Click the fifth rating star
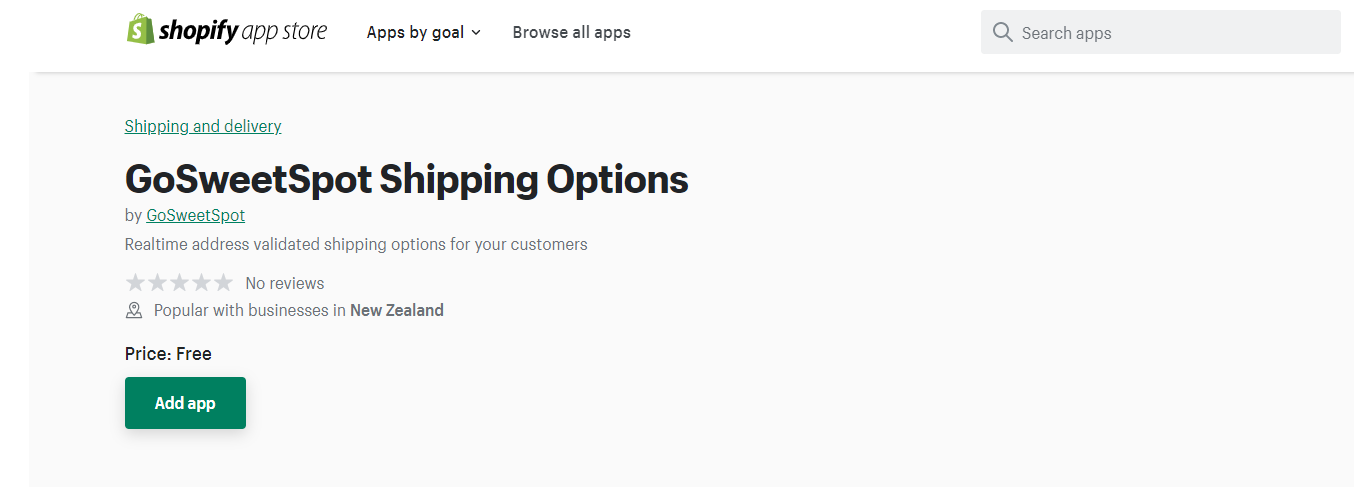Screen dimensions: 1354x499 [223, 283]
